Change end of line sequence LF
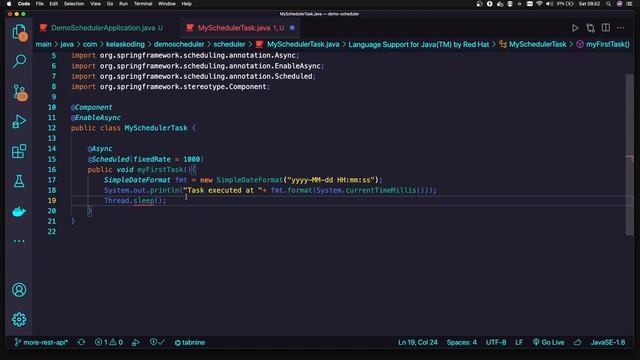 (x=519, y=342)
